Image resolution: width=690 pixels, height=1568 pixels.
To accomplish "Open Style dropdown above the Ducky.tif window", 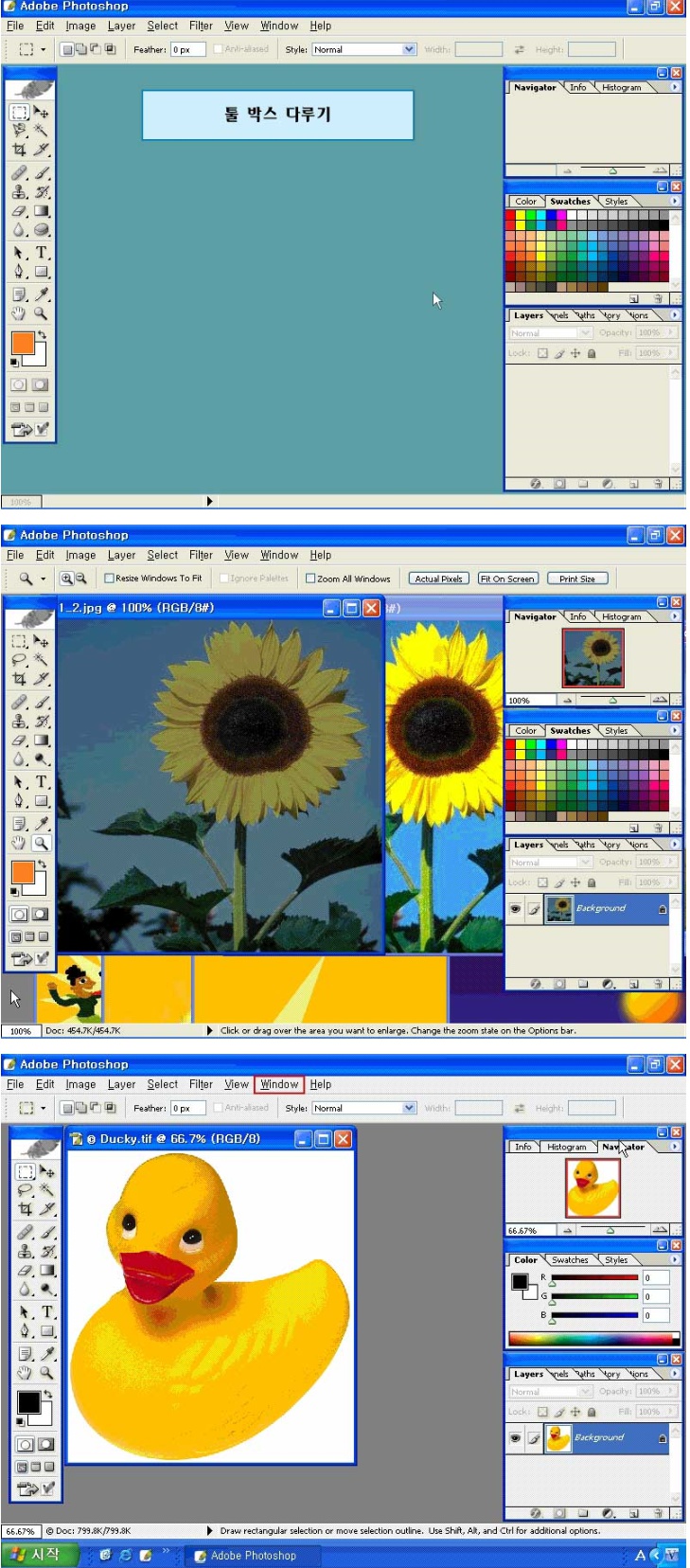I will pyautogui.click(x=410, y=1108).
